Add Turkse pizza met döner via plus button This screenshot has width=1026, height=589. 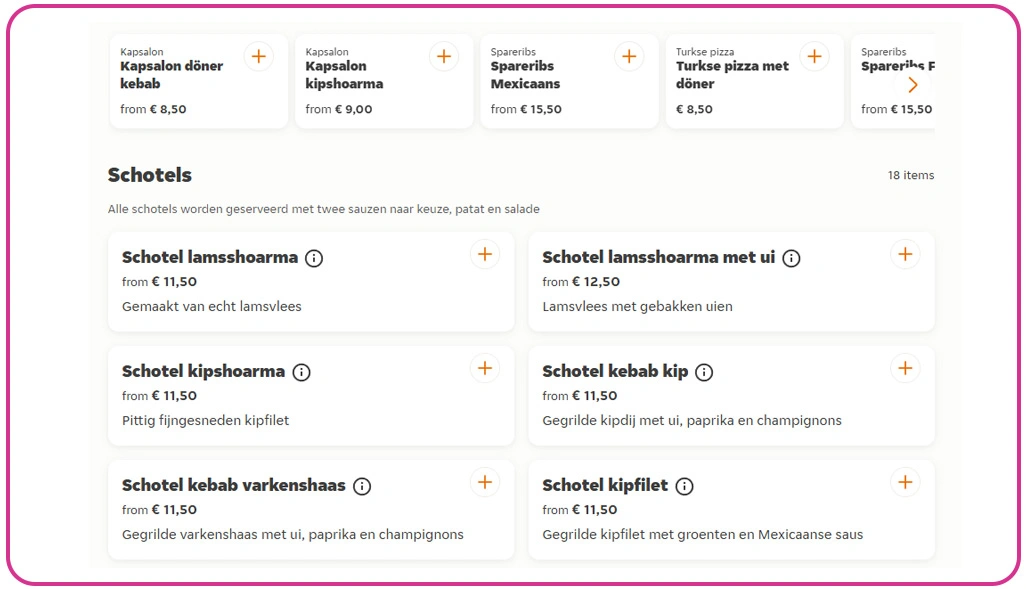click(815, 56)
